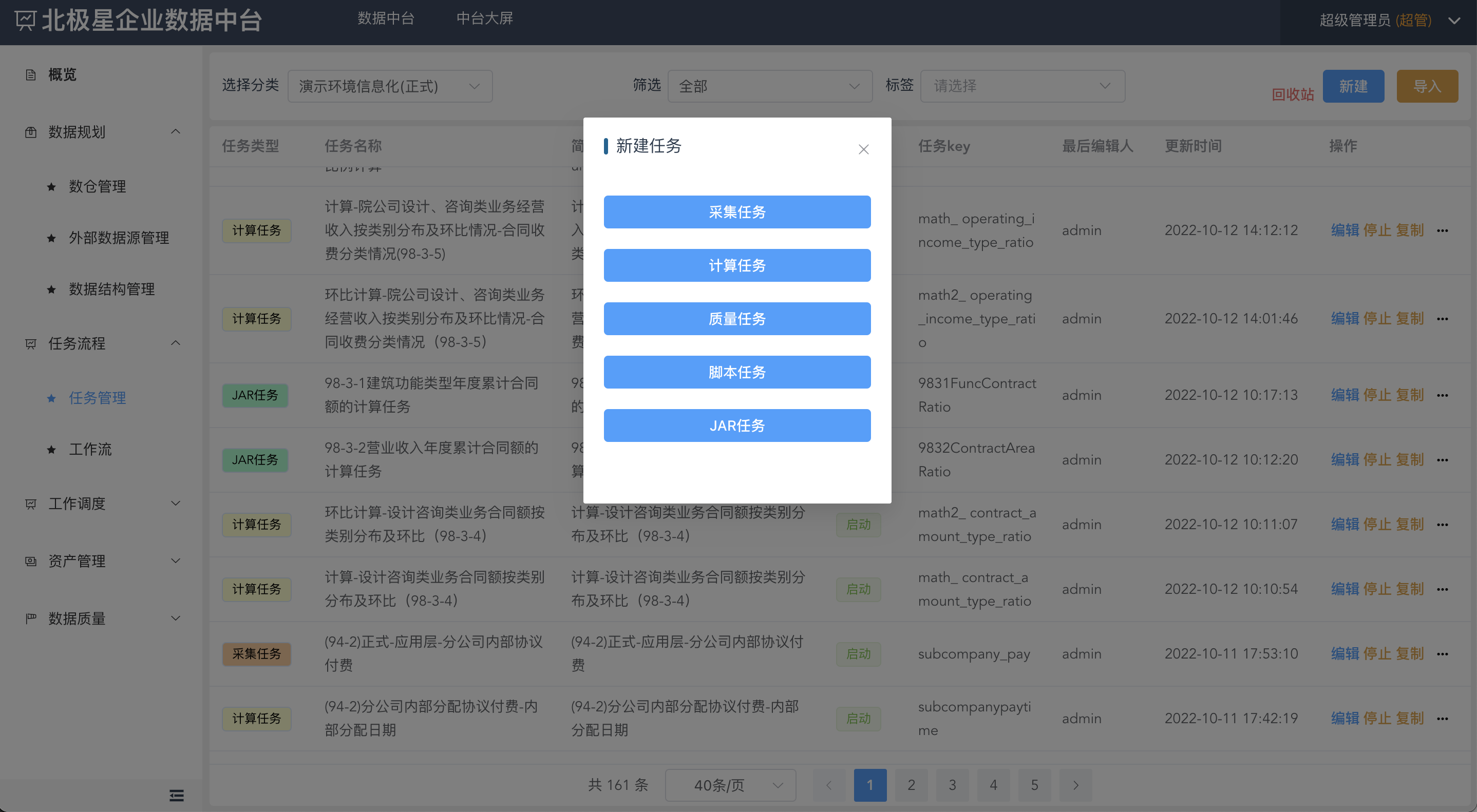Open the 选择分类 category dropdown
The width and height of the screenshot is (1477, 812).
click(x=390, y=86)
